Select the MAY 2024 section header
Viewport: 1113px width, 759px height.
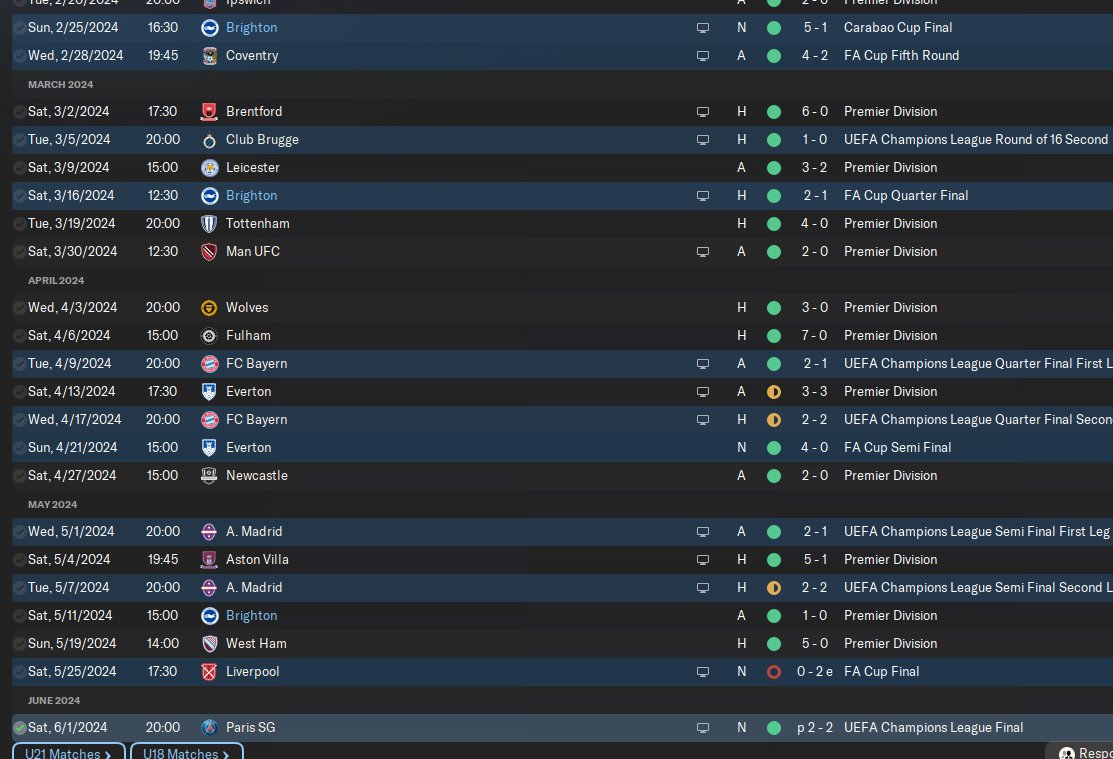53,505
